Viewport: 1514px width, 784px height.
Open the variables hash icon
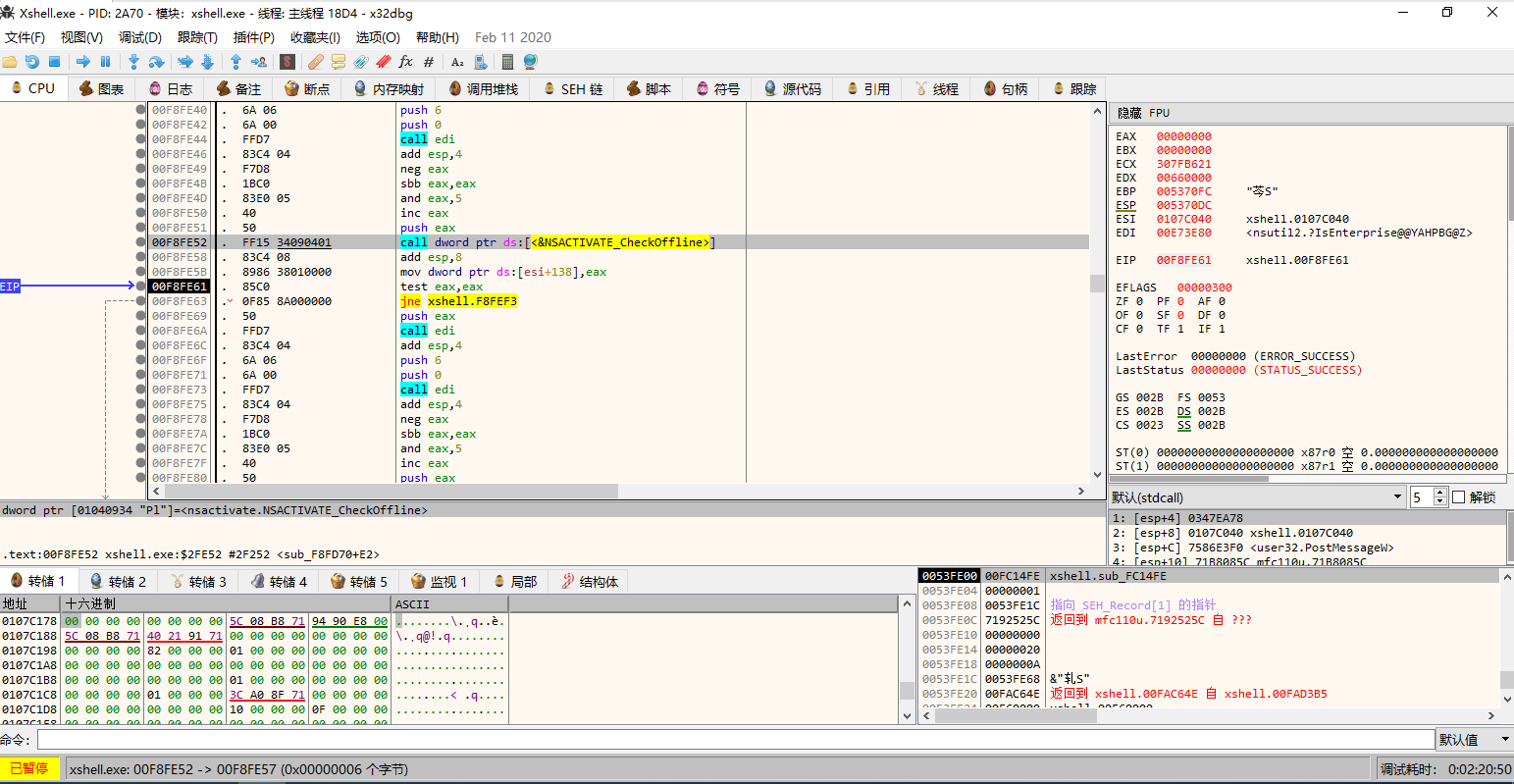429,62
